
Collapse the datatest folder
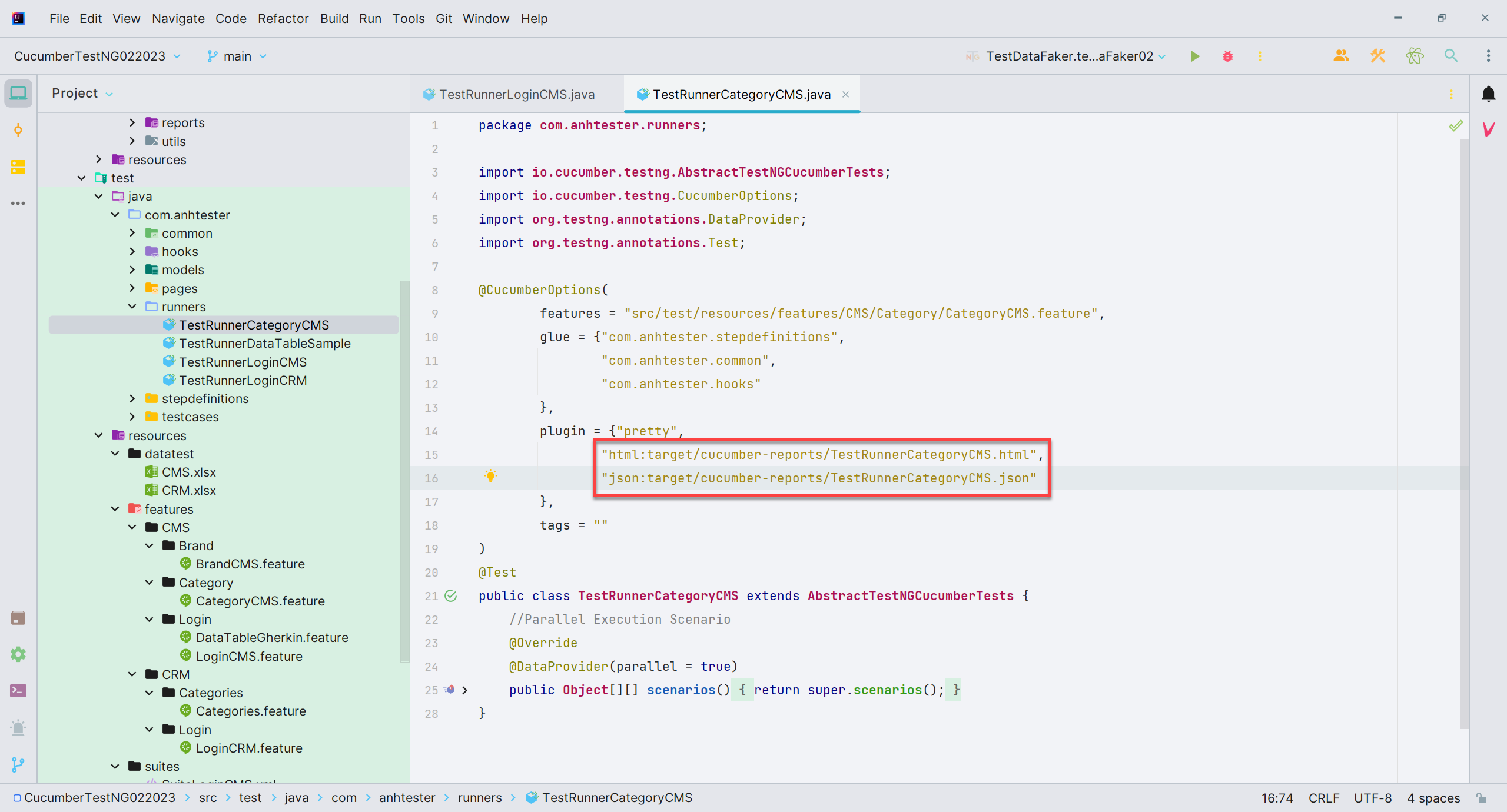pos(115,454)
